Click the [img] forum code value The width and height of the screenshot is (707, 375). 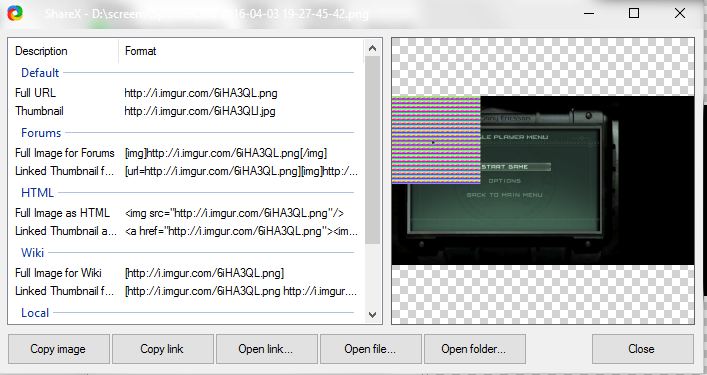coord(226,153)
